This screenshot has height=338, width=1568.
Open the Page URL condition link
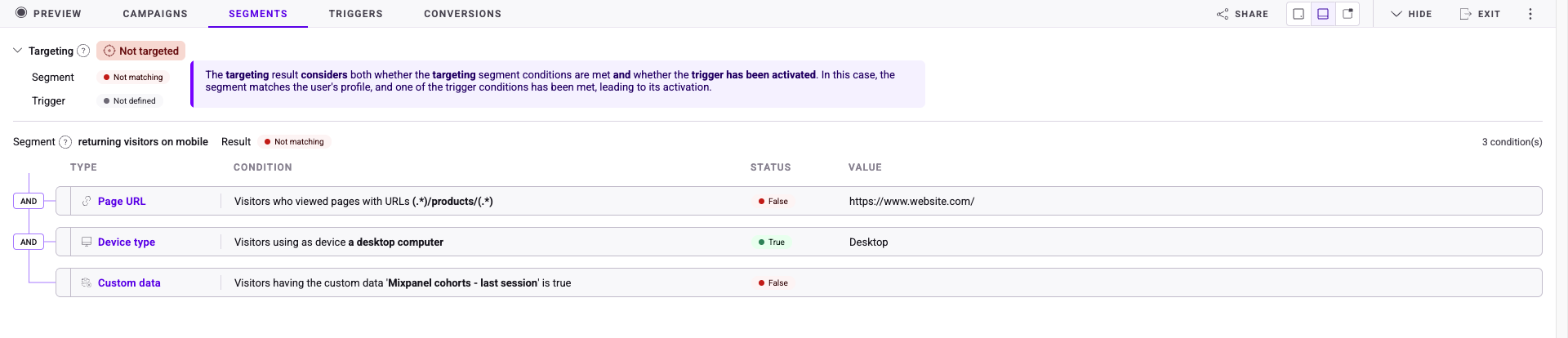pyautogui.click(x=122, y=201)
